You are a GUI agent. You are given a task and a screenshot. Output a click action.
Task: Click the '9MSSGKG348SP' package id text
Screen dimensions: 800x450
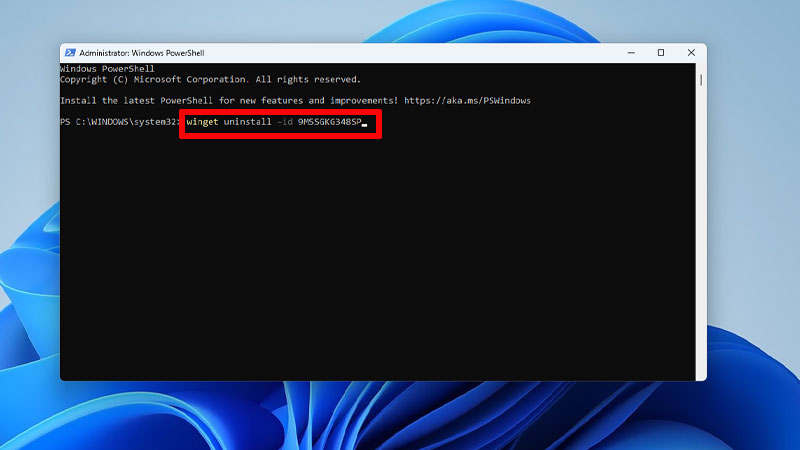tap(330, 122)
